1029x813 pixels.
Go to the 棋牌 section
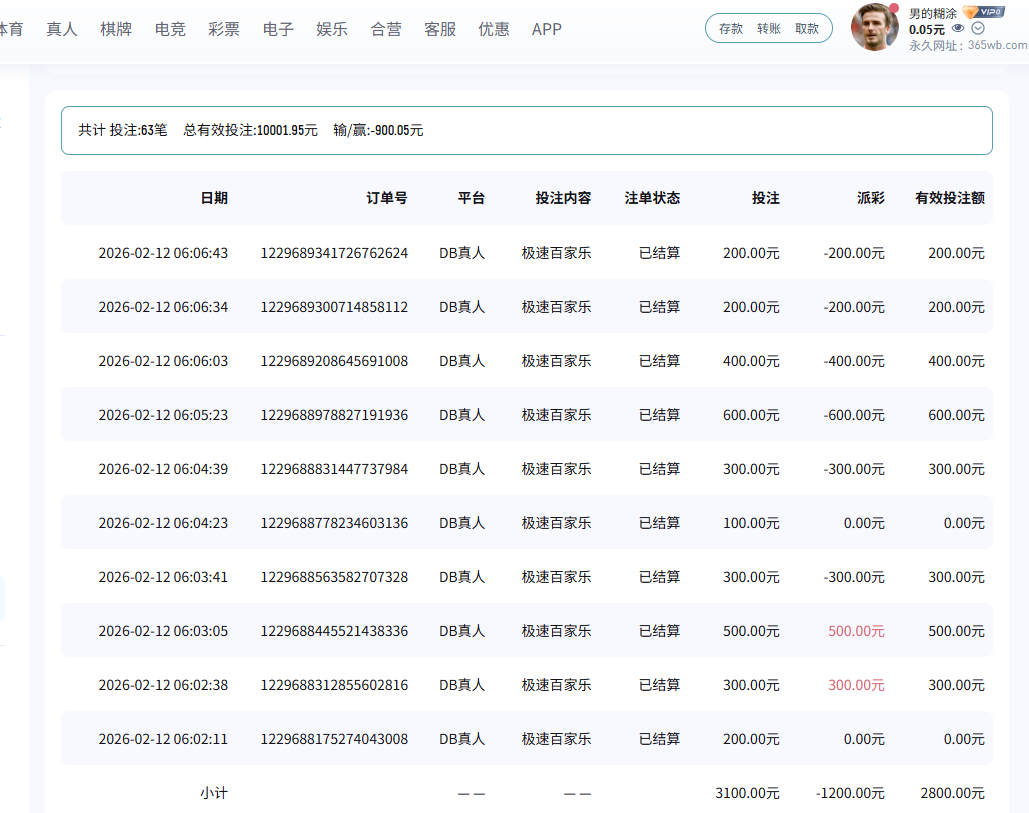tap(116, 29)
